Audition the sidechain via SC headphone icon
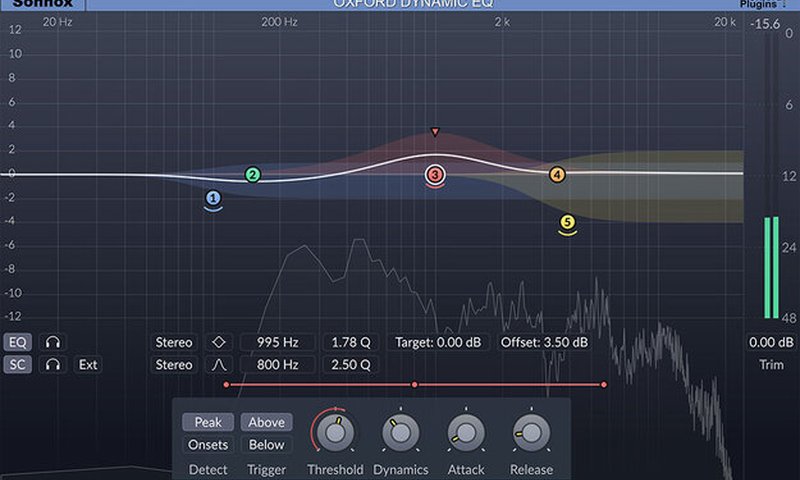The image size is (800, 480). pos(52,365)
